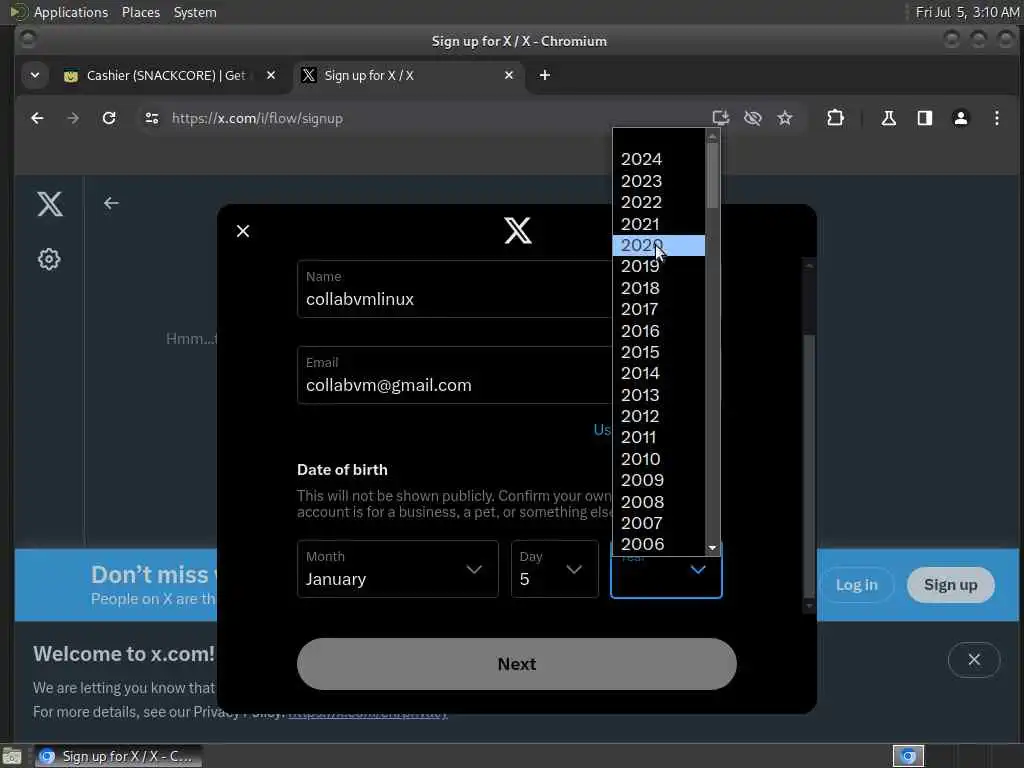Toggle the side panel icon
The width and height of the screenshot is (1024, 768).
tap(924, 118)
